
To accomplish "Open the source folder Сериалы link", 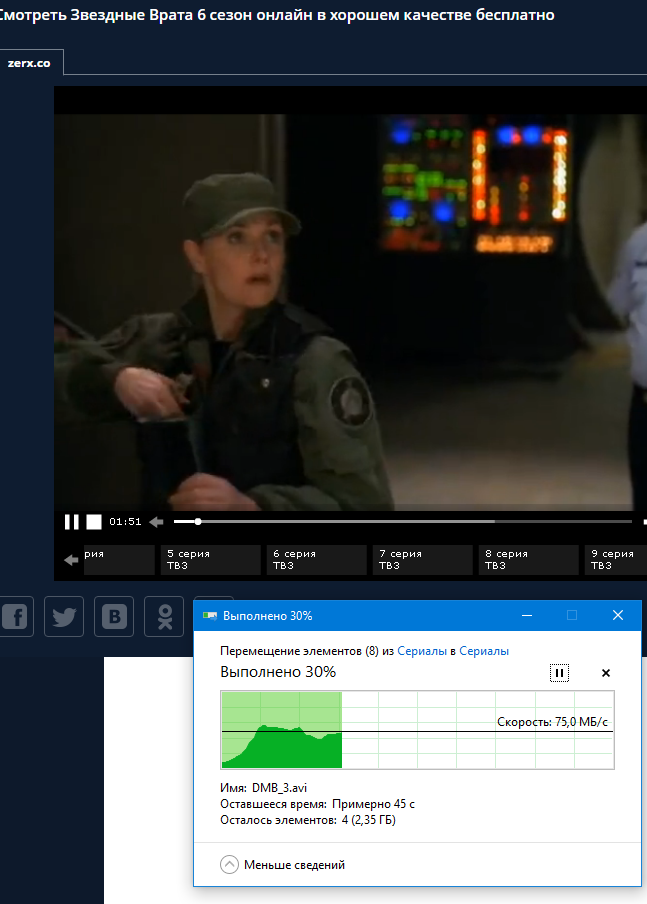I will pyautogui.click(x=422, y=651).
